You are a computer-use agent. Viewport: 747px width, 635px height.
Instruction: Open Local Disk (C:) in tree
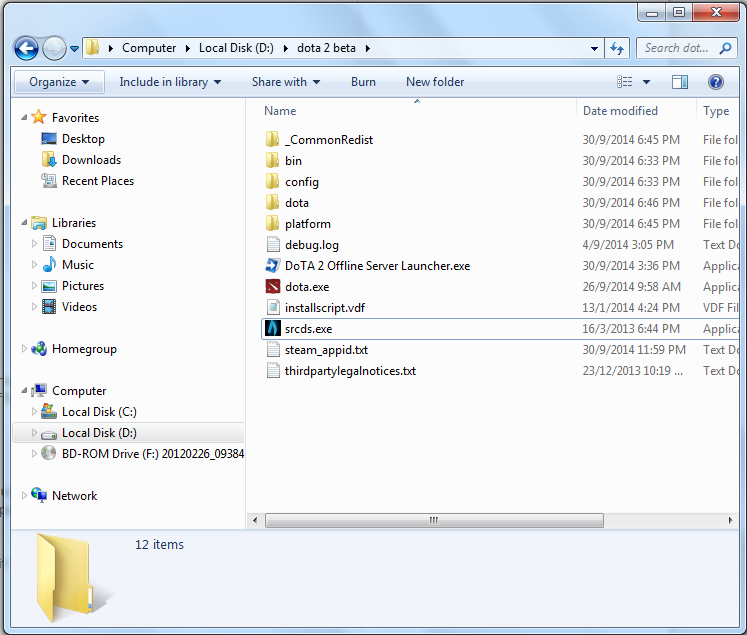point(99,412)
